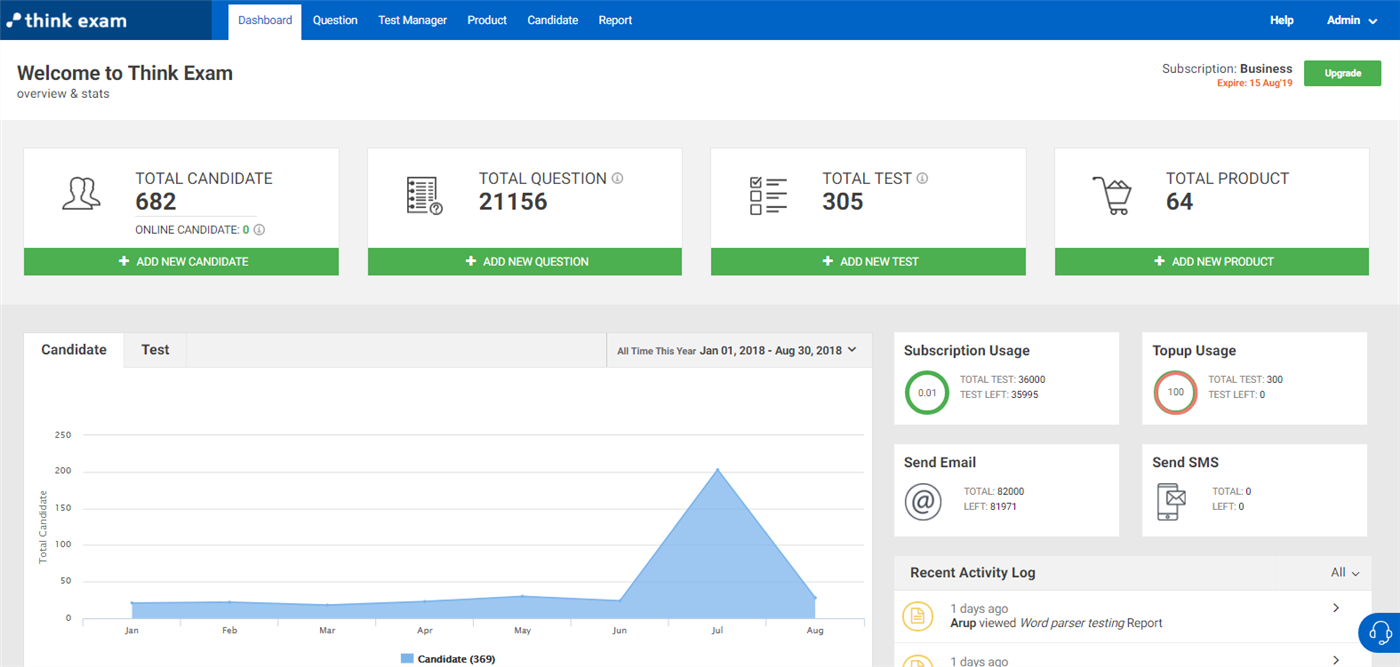Open the Recent Activity Log All filter
This screenshot has height=667, width=1400.
coord(1345,573)
